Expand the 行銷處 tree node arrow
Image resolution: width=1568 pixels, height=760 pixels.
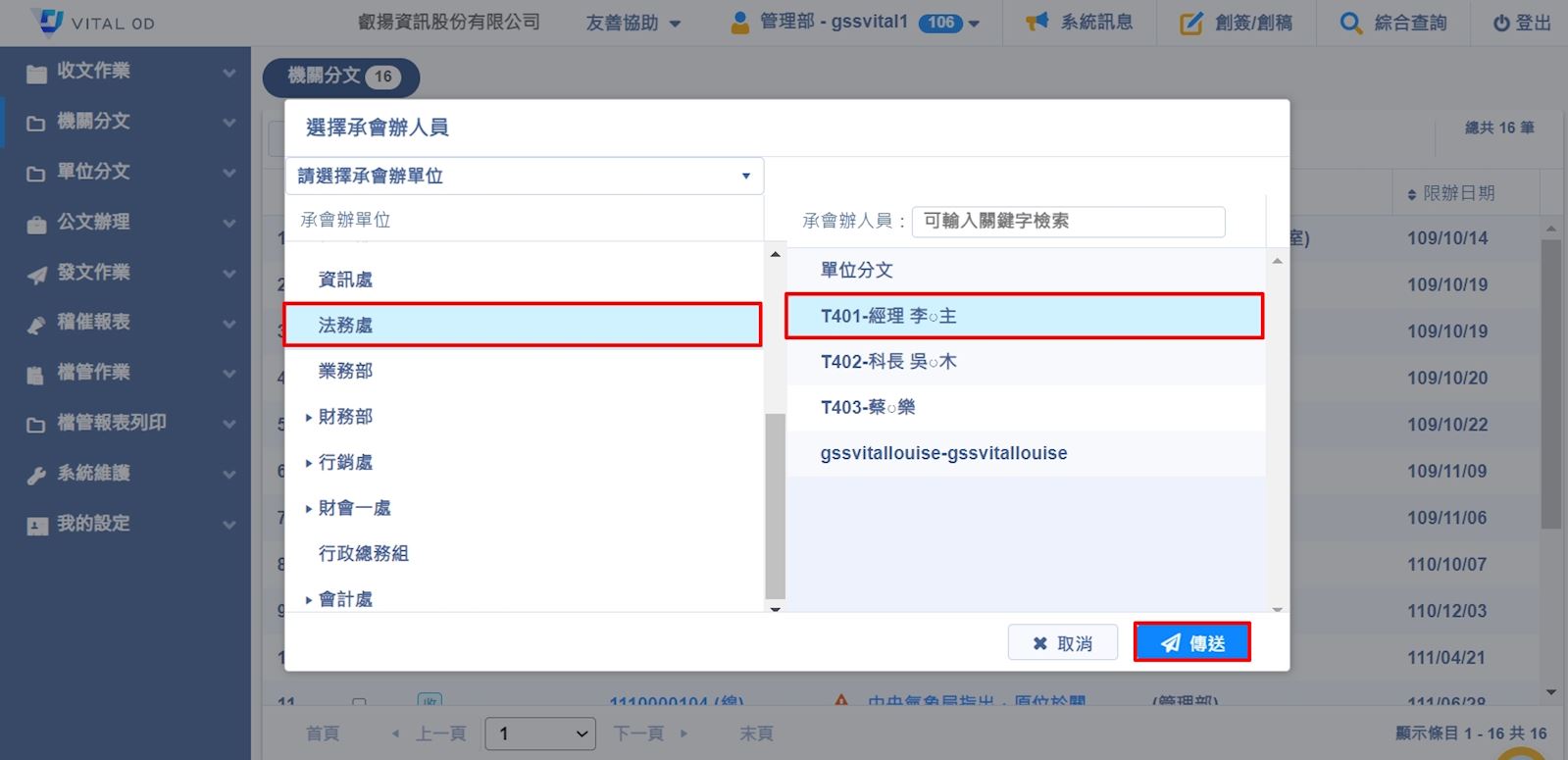[x=309, y=463]
